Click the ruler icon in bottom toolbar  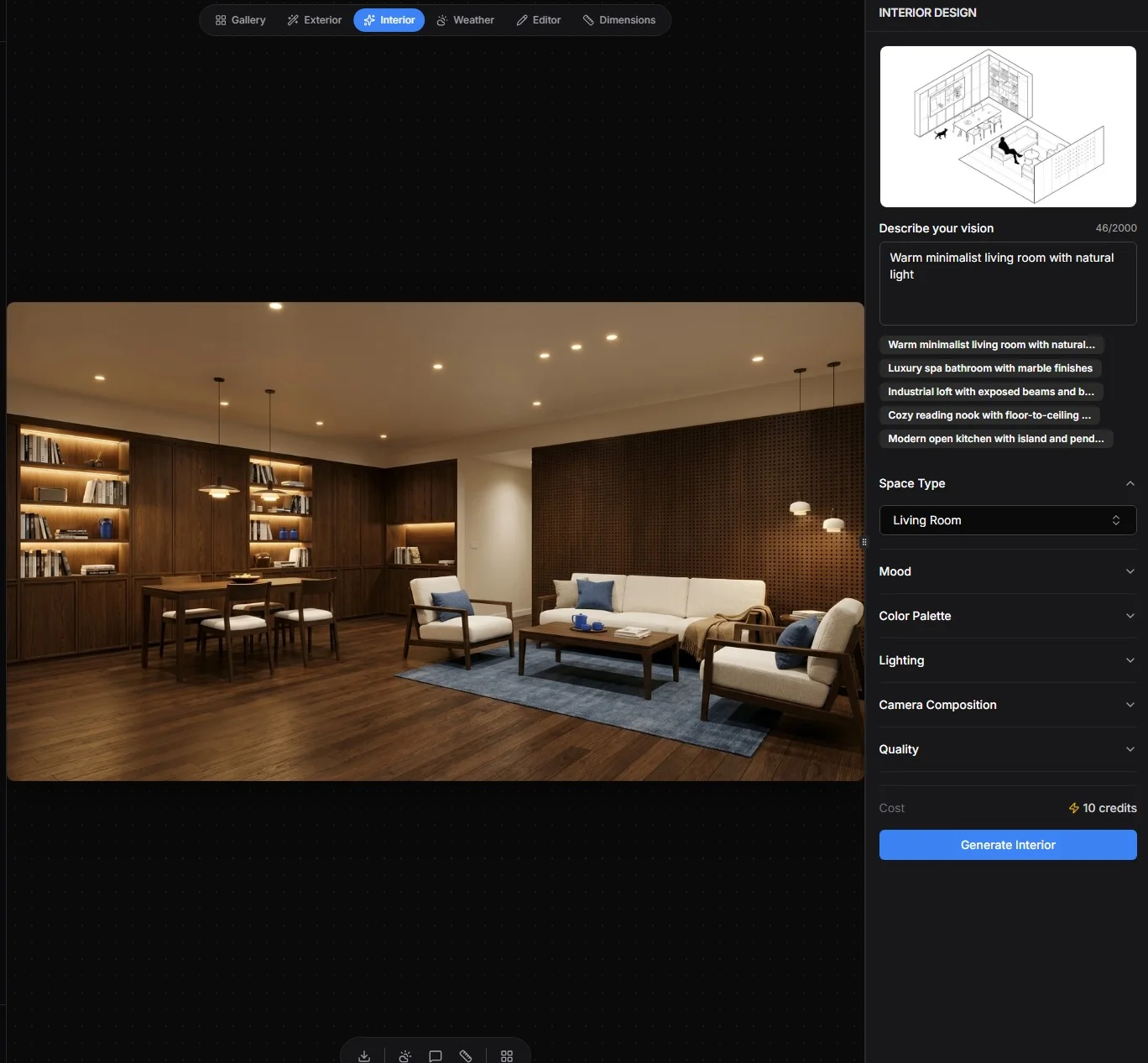[466, 1055]
